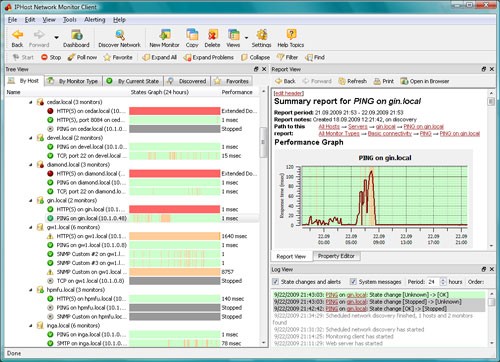
Task: Switch to Favorites tab
Action: (232, 81)
